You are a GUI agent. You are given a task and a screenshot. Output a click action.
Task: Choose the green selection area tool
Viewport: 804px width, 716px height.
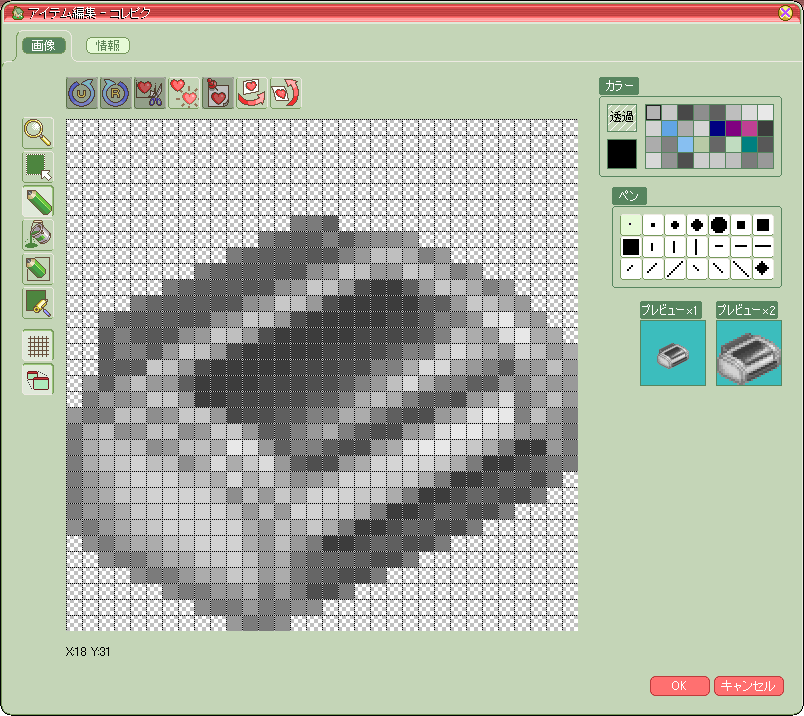(38, 167)
